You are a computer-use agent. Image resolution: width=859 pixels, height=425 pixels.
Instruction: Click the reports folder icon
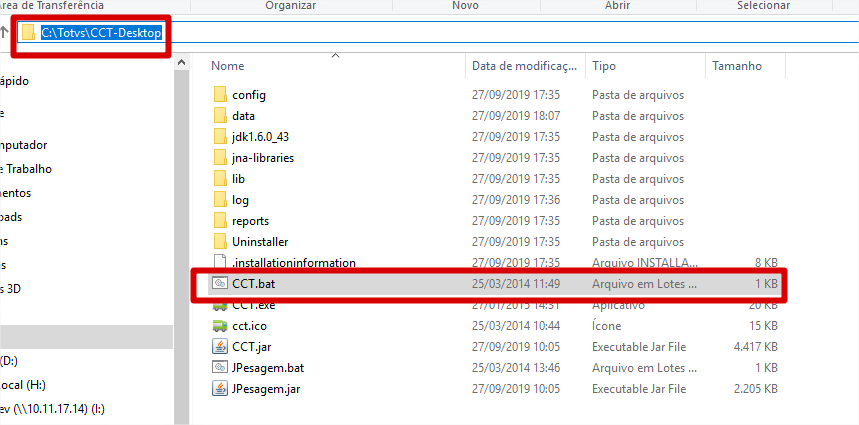click(220, 221)
